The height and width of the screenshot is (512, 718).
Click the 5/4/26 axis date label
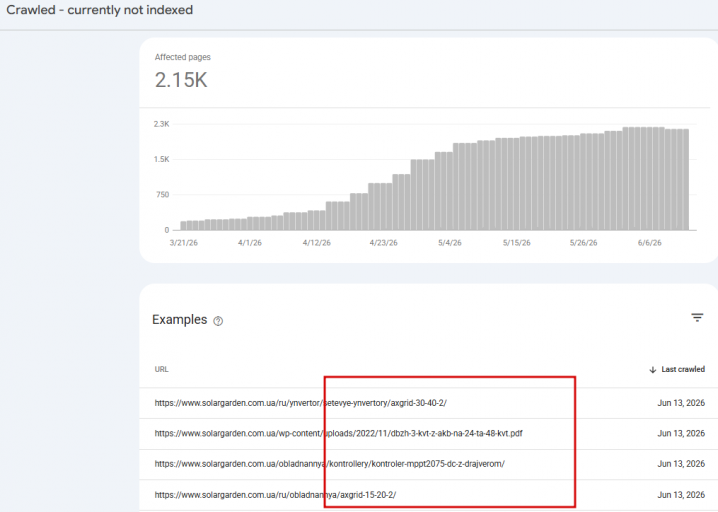pyautogui.click(x=450, y=243)
